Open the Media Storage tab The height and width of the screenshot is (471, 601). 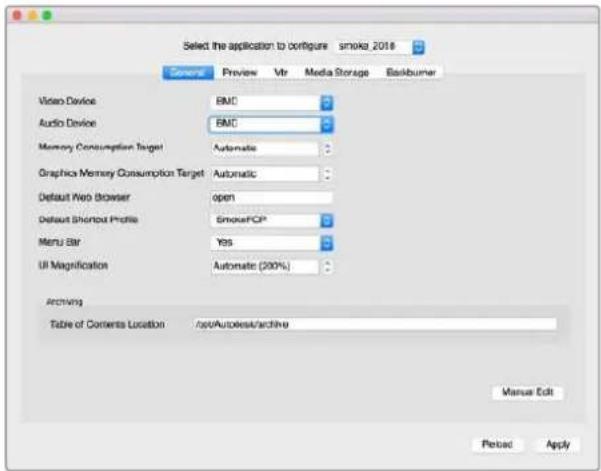pos(337,72)
